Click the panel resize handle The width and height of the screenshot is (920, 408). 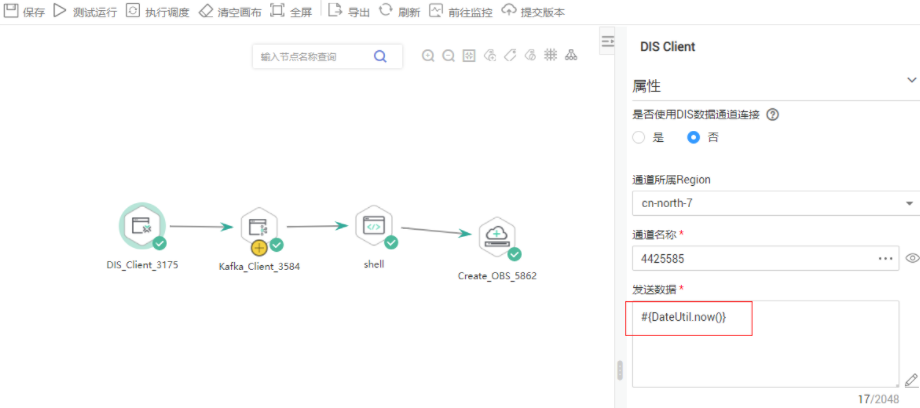tap(620, 370)
